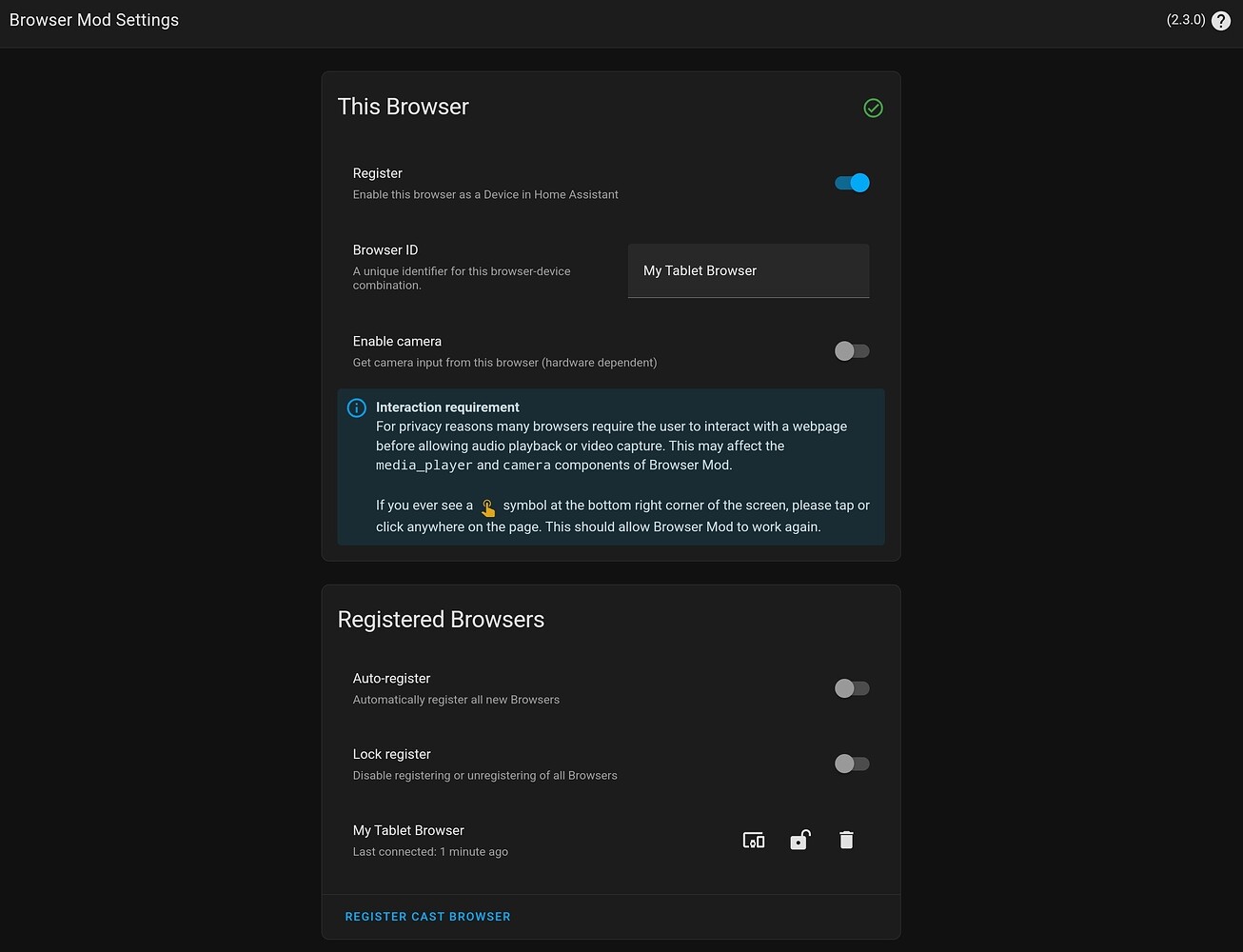The height and width of the screenshot is (952, 1243).
Task: Disable the Register toggle for this browser
Action: click(x=851, y=182)
